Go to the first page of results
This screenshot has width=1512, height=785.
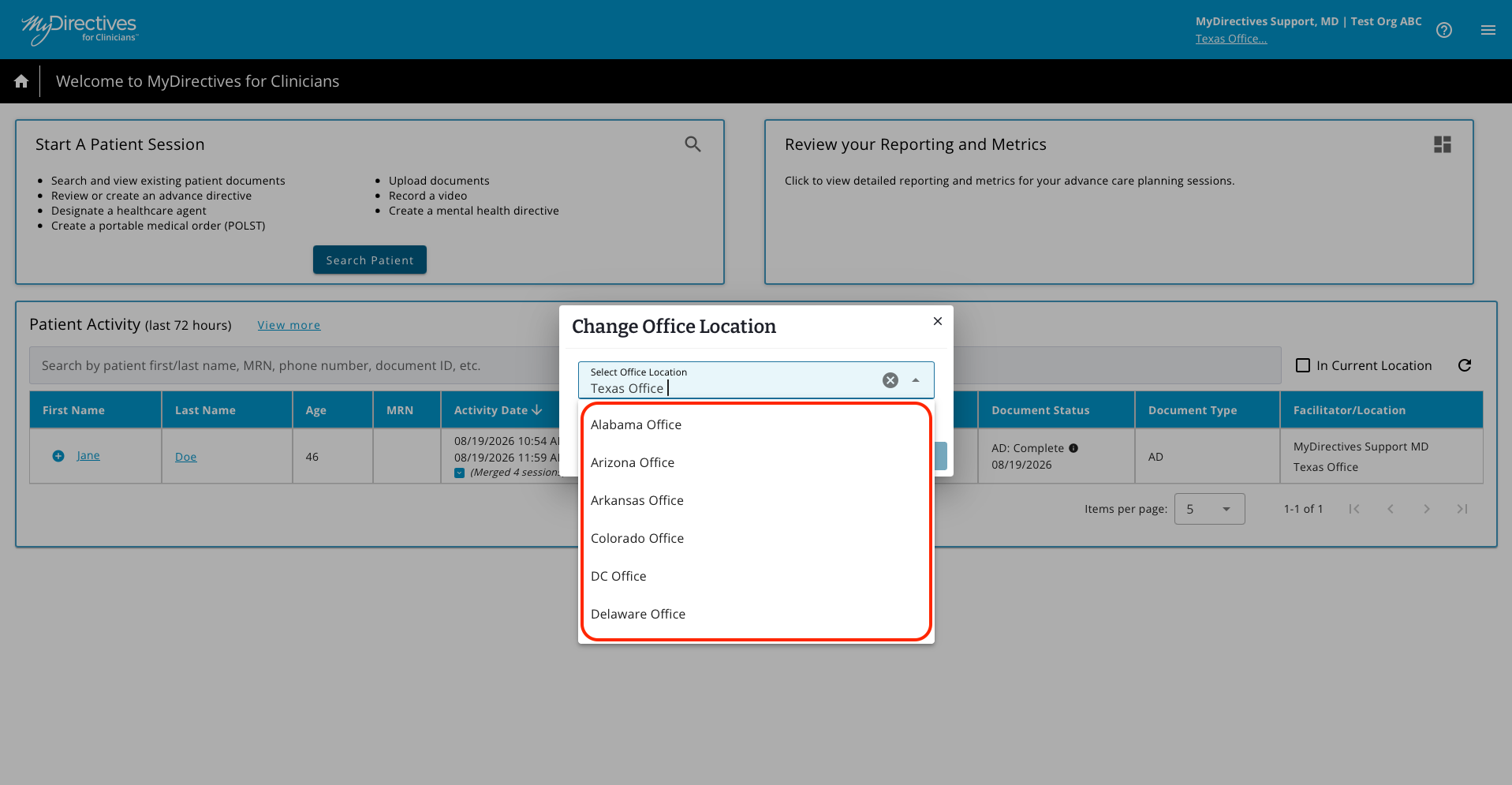pos(1354,509)
